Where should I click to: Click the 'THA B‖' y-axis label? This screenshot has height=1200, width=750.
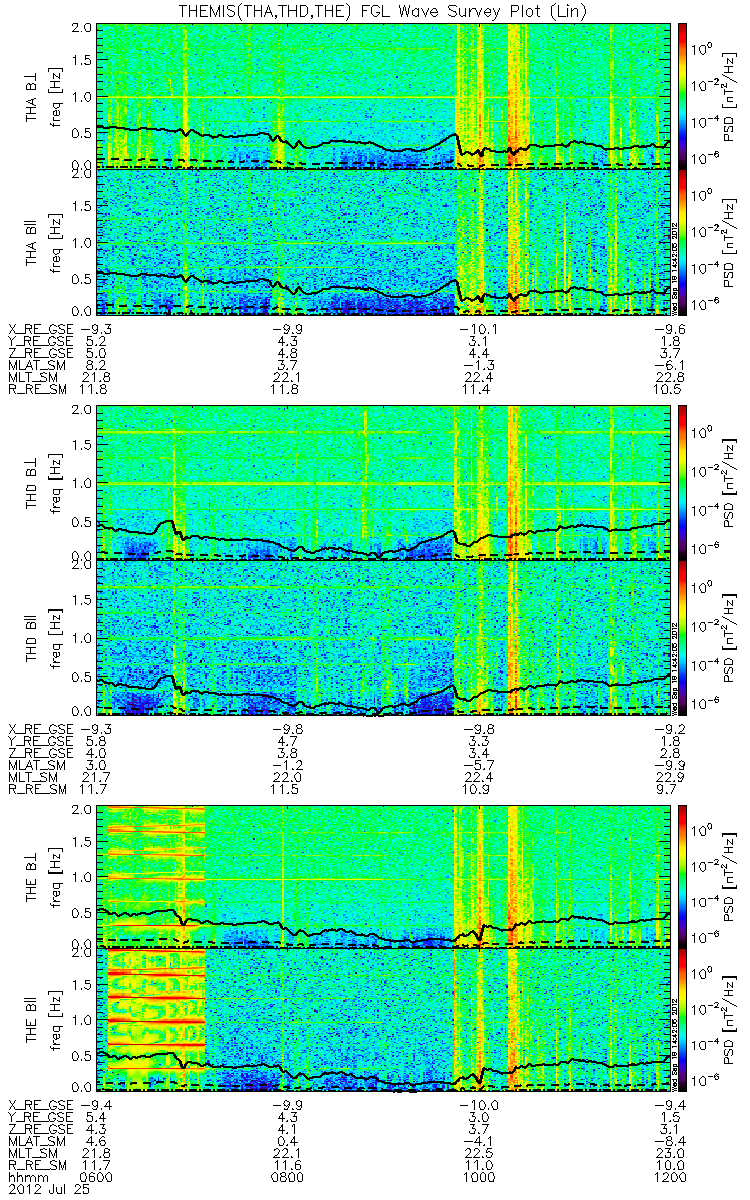coord(32,243)
